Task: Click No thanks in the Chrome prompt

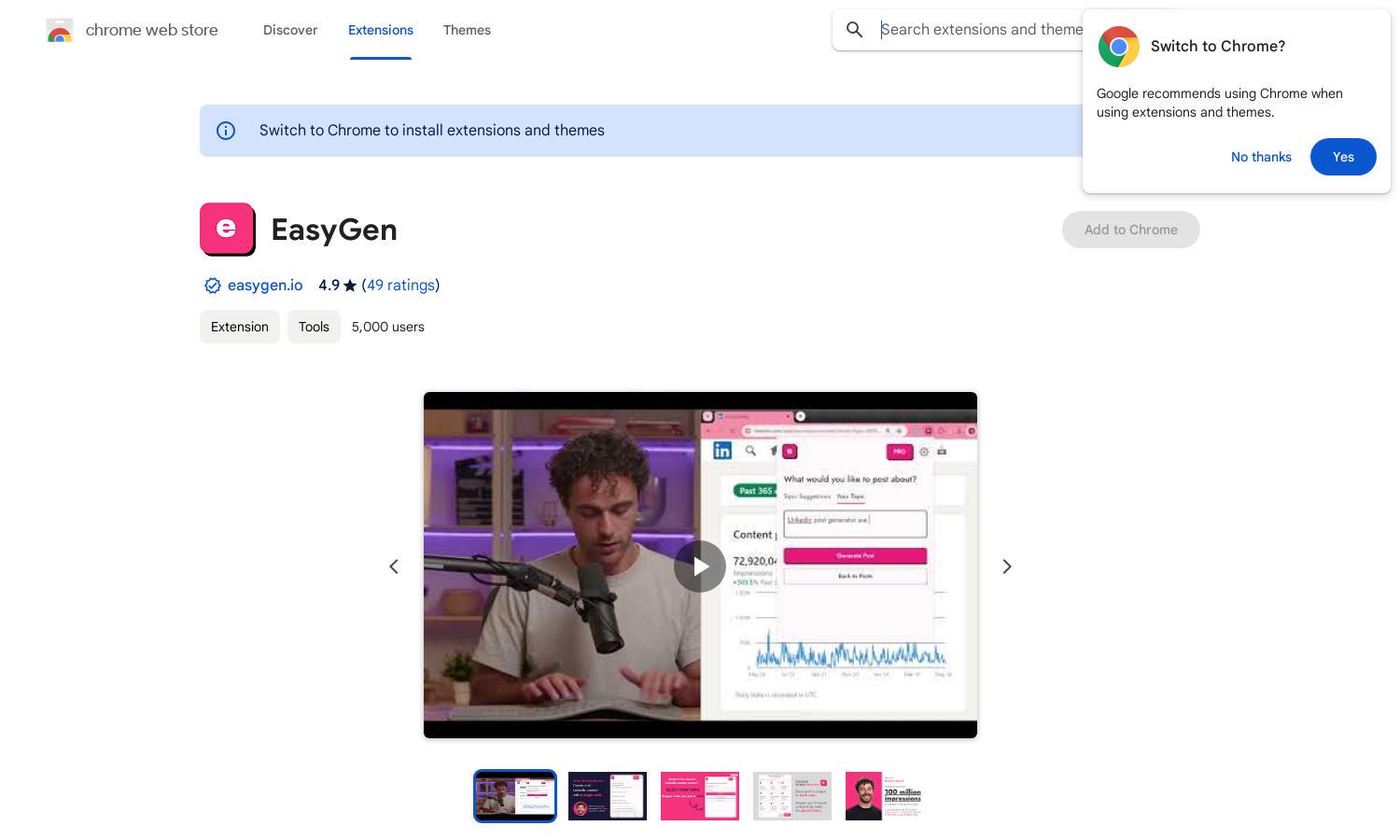Action: [x=1261, y=157]
